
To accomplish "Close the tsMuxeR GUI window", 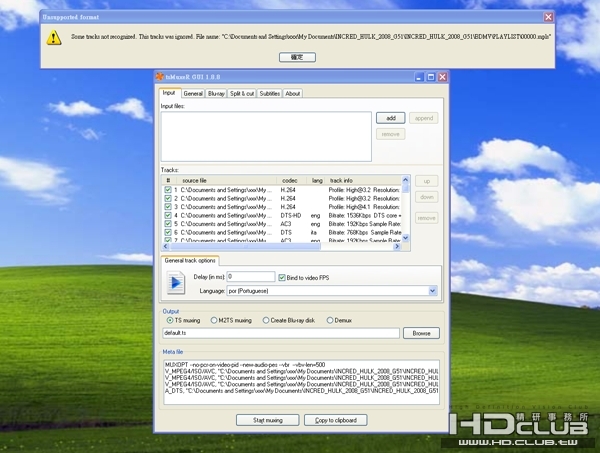I will pyautogui.click(x=442, y=77).
